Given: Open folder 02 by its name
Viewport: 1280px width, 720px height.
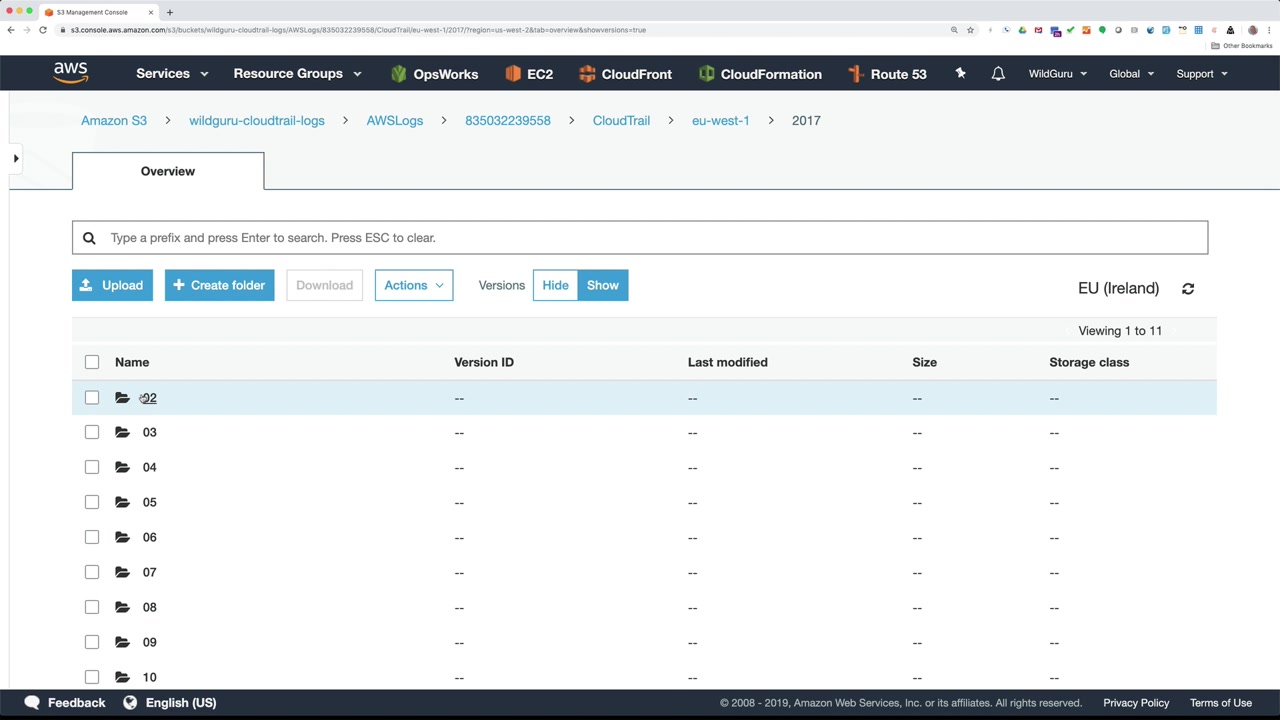Looking at the screenshot, I should tap(149, 398).
